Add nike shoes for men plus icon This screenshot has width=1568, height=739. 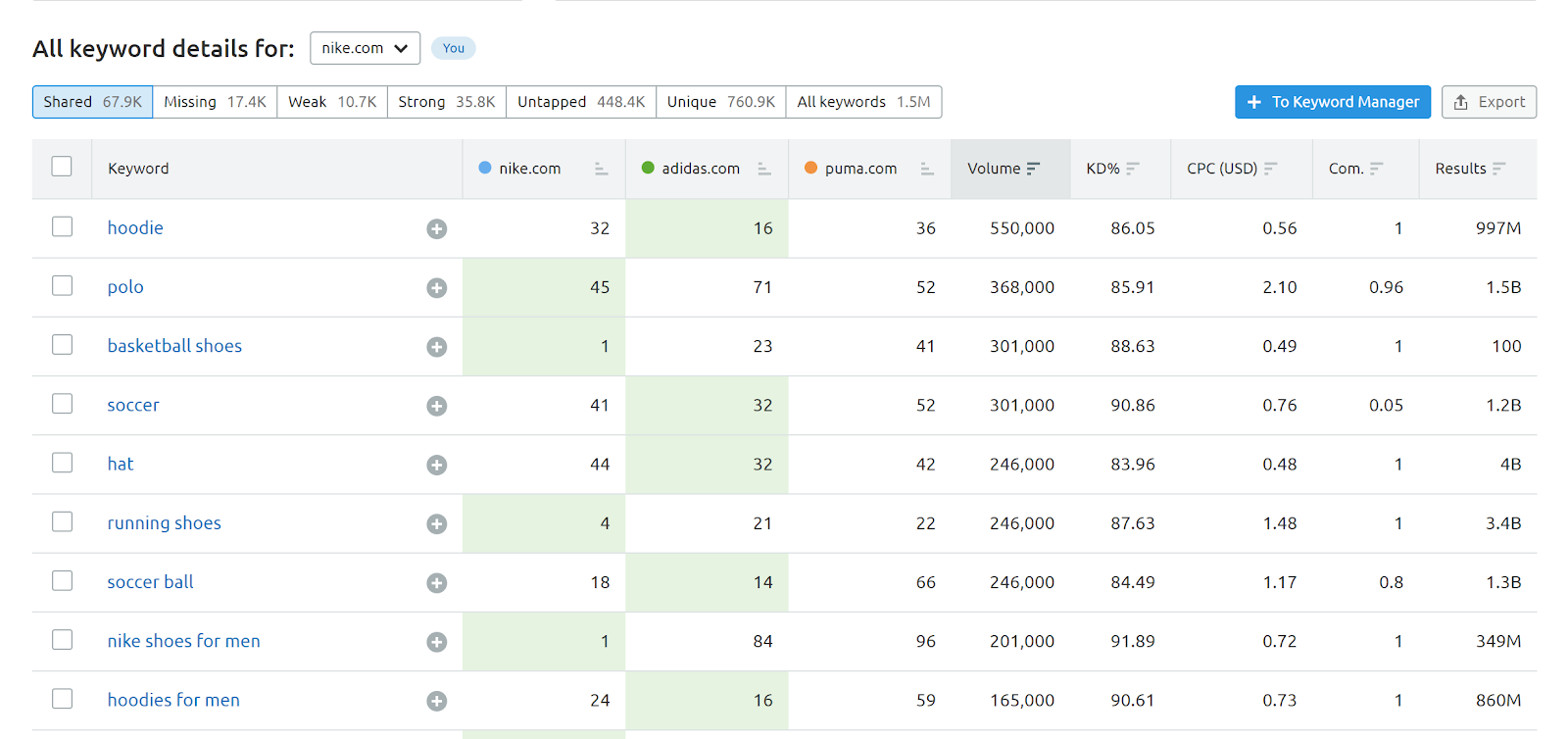click(437, 642)
